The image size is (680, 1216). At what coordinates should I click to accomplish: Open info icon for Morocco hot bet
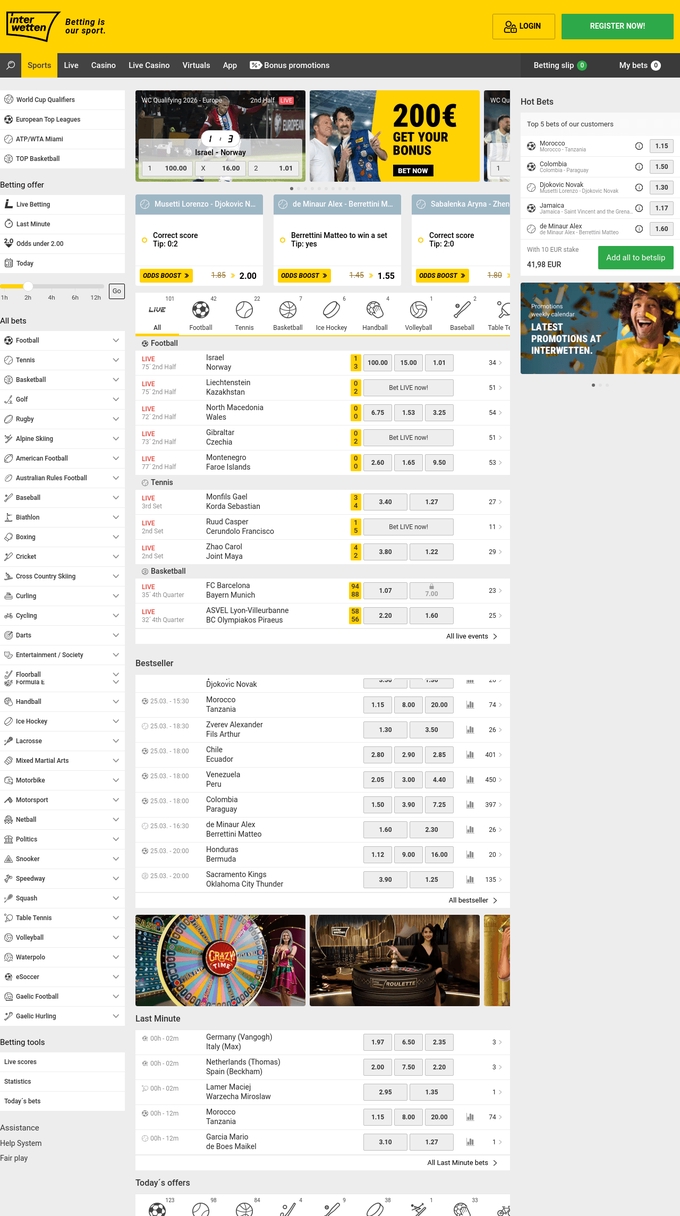[x=639, y=146]
